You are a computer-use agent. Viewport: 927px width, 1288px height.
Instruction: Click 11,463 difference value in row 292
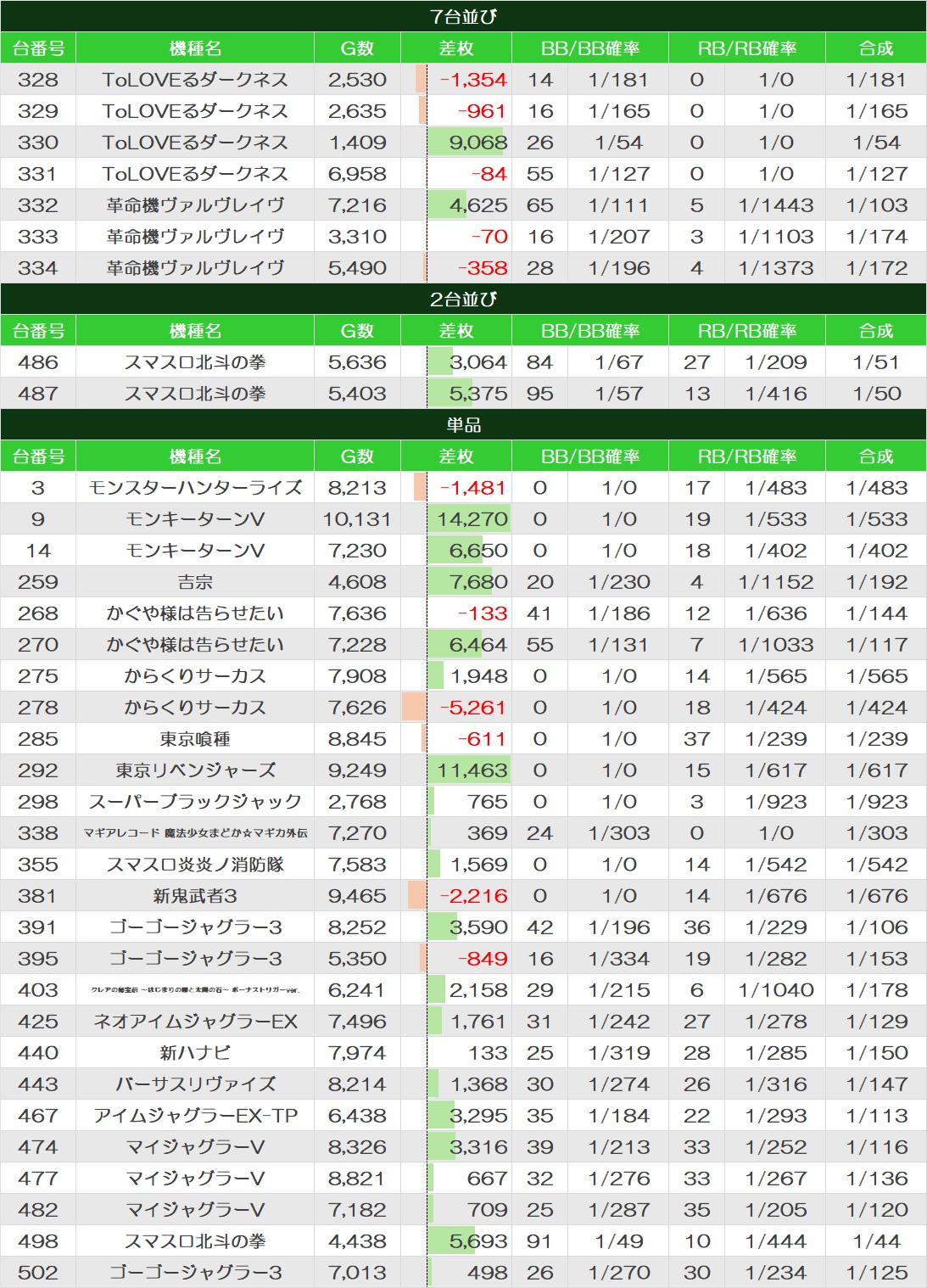[x=472, y=770]
